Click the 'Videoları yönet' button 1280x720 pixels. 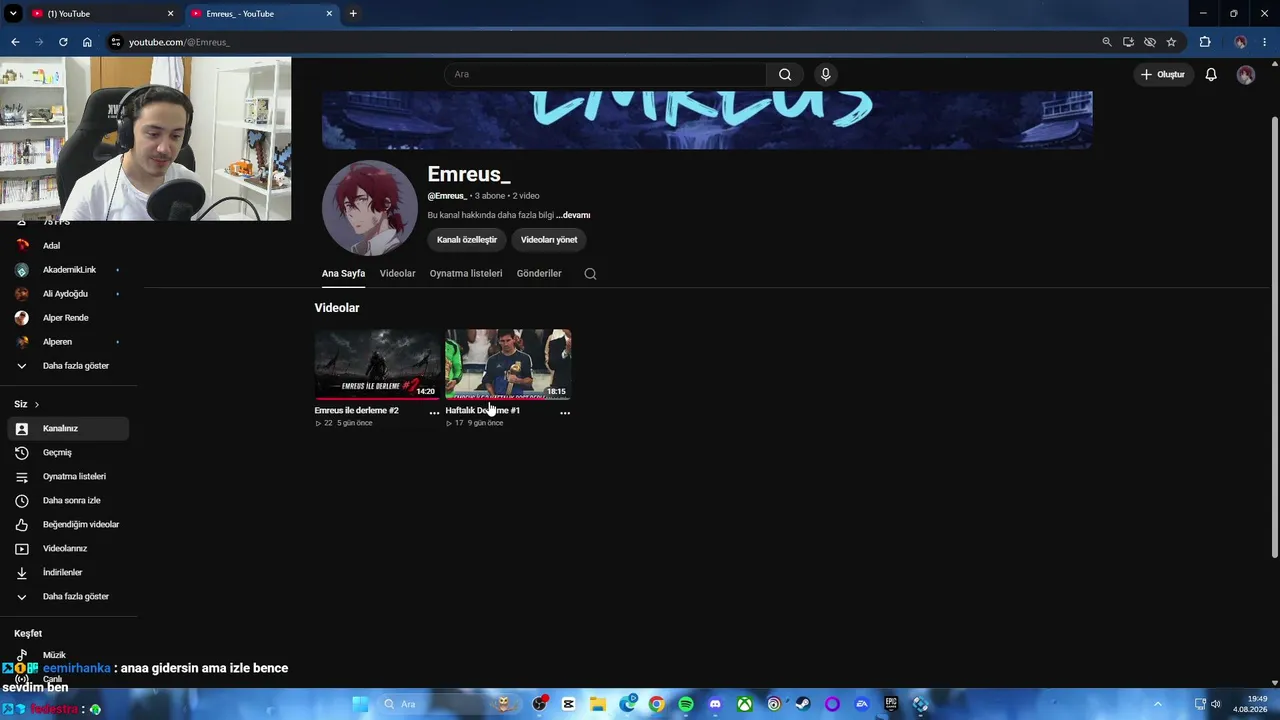click(x=549, y=240)
